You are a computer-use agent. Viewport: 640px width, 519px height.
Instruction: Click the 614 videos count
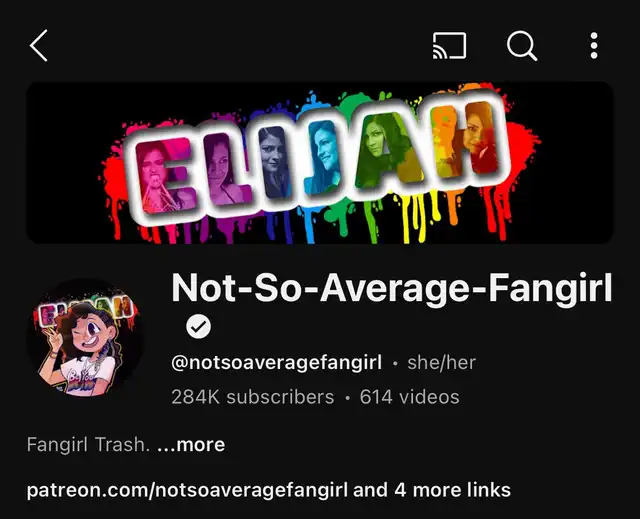409,397
